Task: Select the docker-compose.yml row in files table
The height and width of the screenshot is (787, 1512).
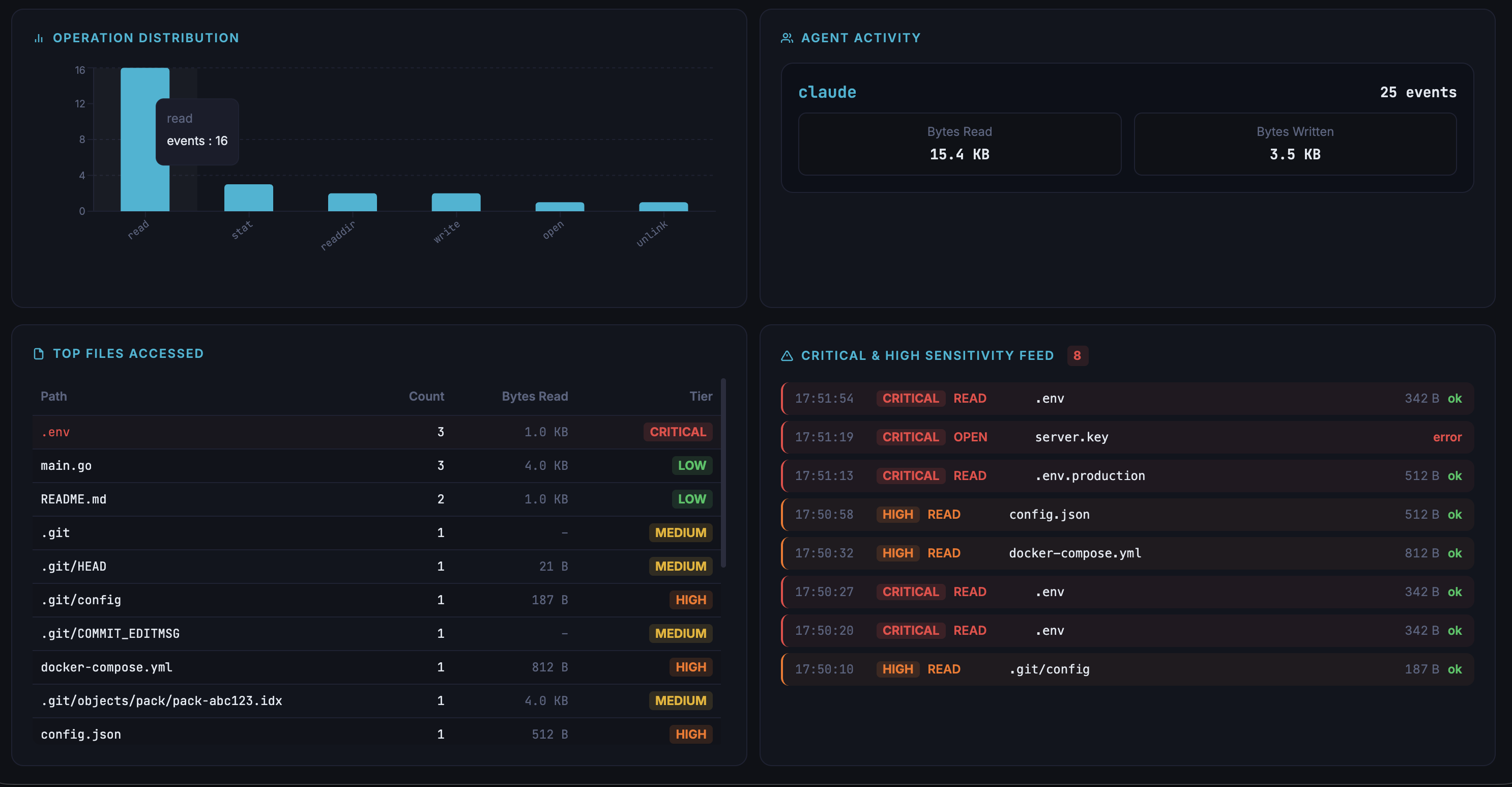Action: click(377, 667)
